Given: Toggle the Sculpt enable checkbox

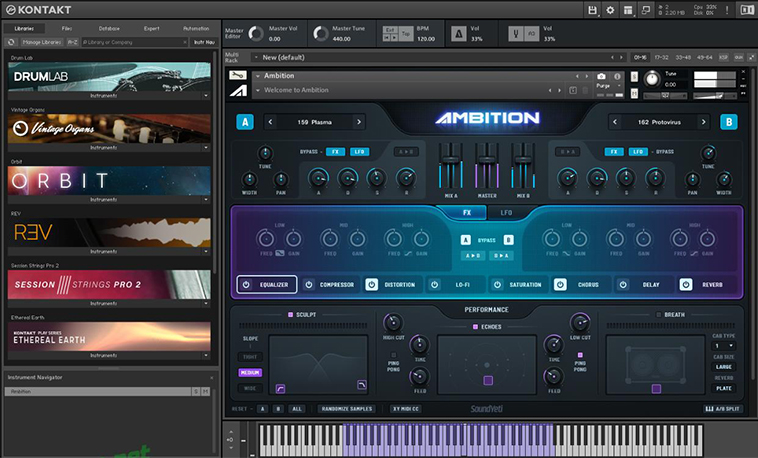Looking at the screenshot, I should [291, 314].
